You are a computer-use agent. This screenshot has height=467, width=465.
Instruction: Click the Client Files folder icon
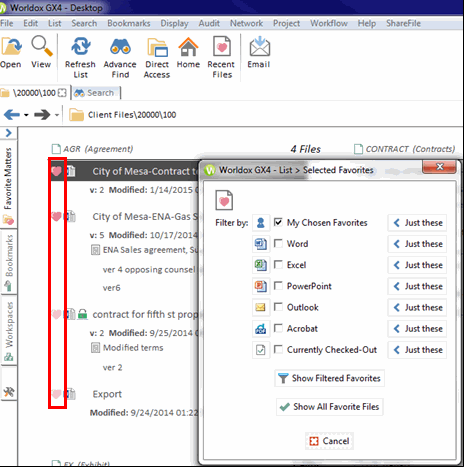pyautogui.click(x=76, y=115)
